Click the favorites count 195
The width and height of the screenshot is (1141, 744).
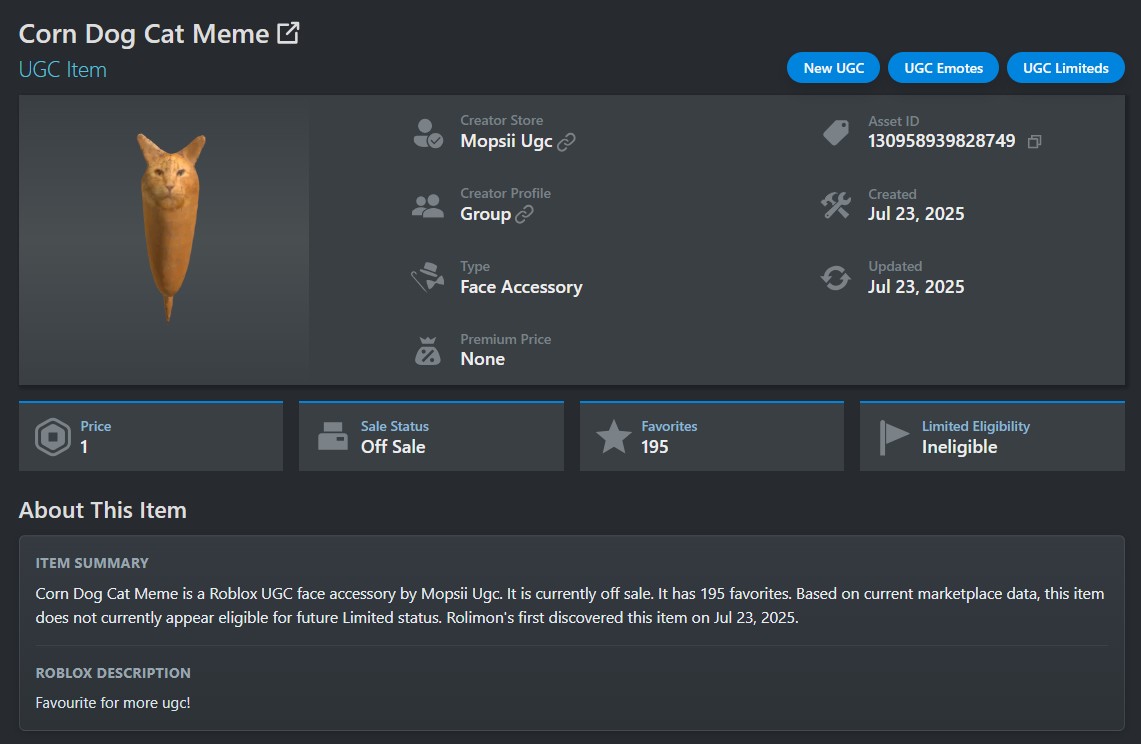tap(654, 447)
